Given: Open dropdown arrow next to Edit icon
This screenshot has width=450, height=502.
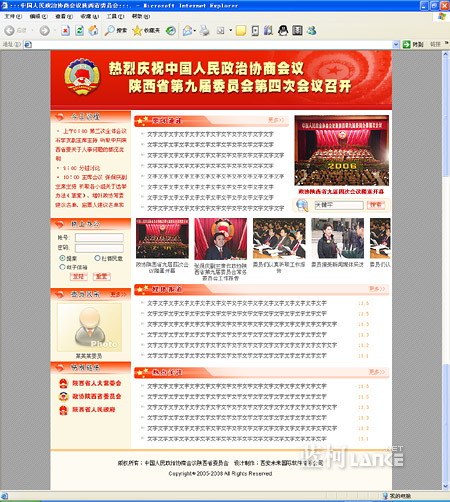Looking at the screenshot, I should click(230, 31).
